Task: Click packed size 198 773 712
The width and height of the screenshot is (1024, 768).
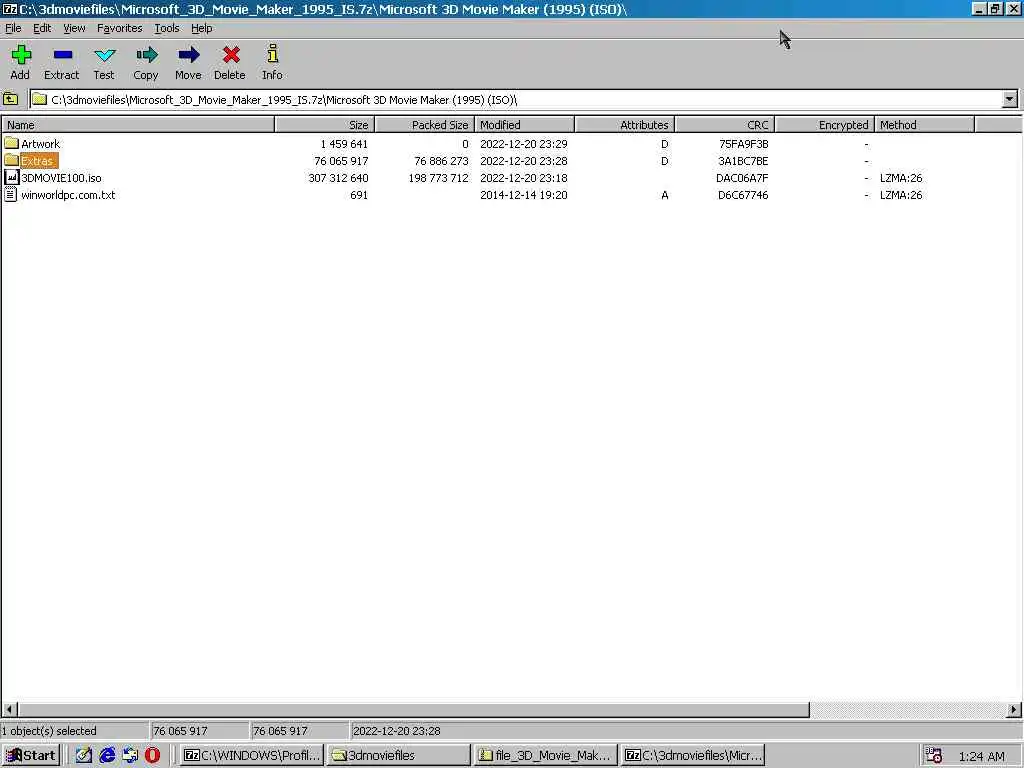Action: [438, 178]
